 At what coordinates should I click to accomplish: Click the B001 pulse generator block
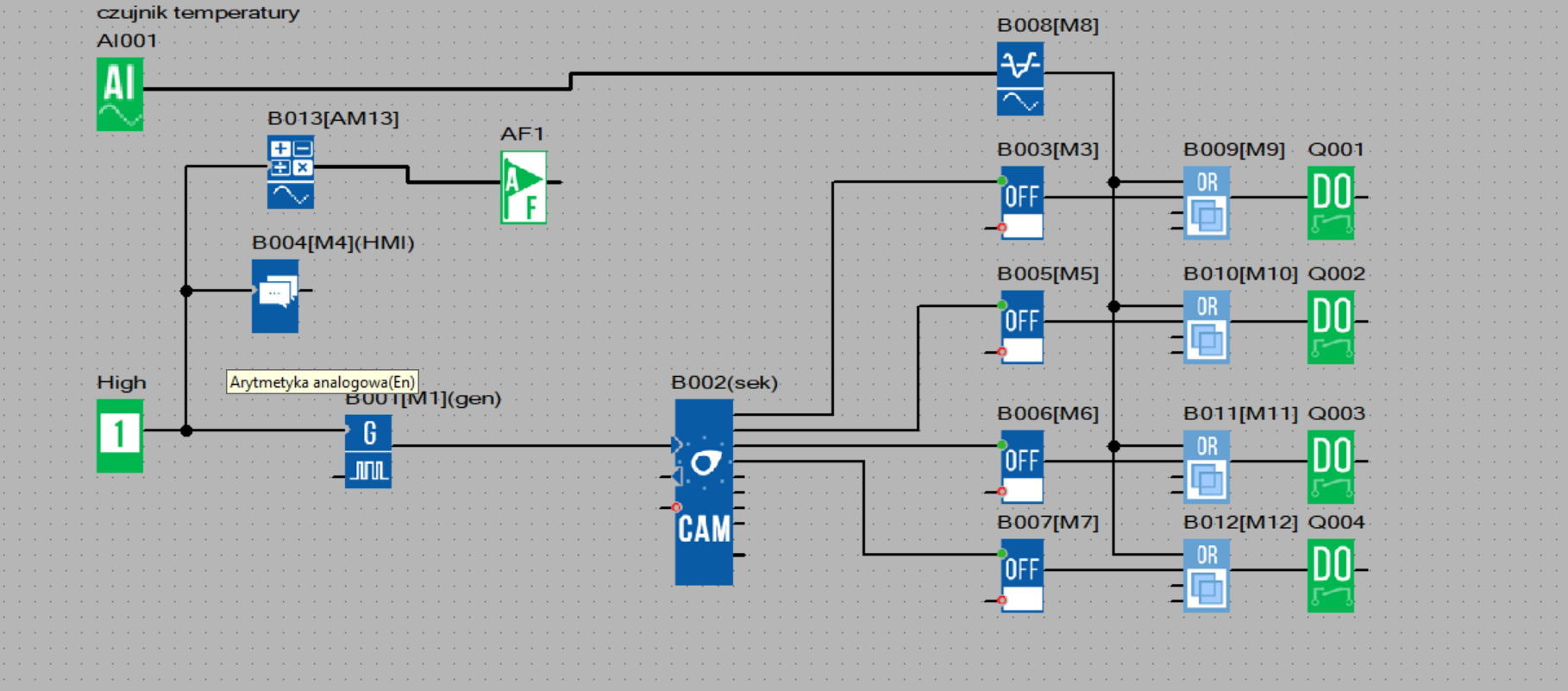point(368,451)
